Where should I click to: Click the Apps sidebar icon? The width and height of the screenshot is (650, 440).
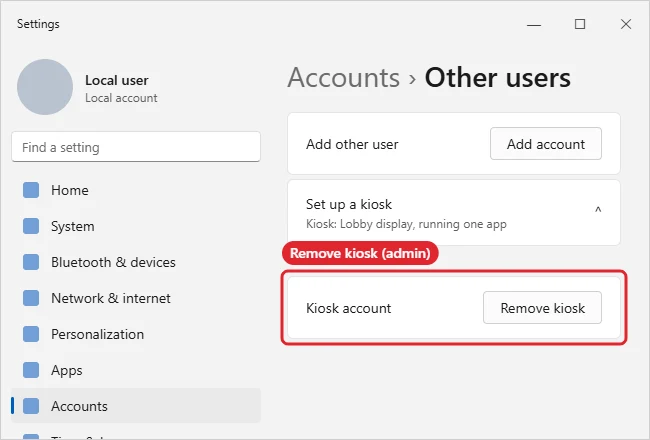31,370
